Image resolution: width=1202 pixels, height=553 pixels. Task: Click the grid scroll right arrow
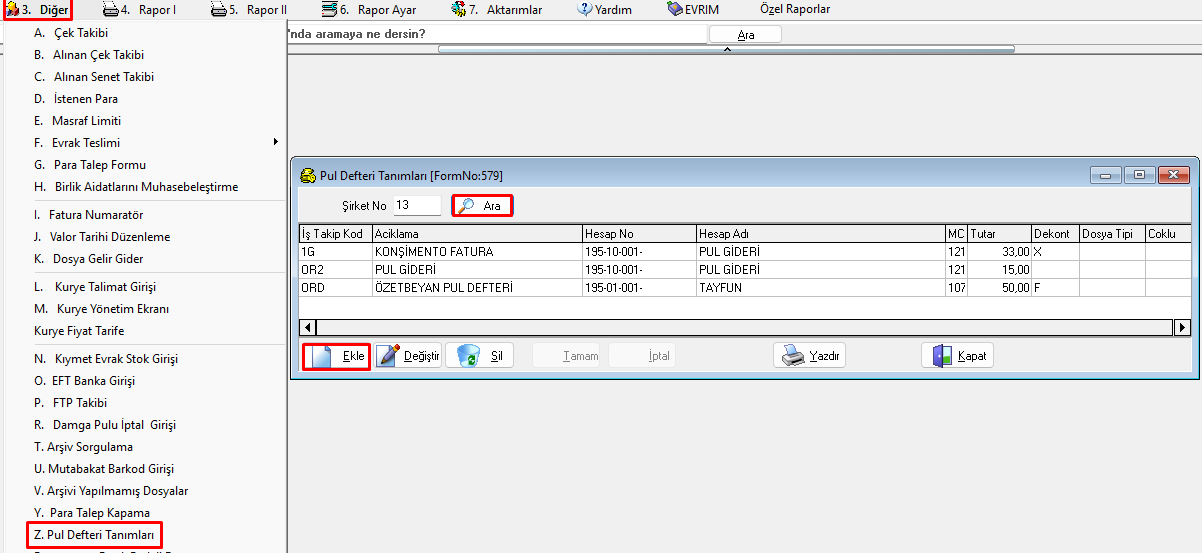pos(1183,327)
